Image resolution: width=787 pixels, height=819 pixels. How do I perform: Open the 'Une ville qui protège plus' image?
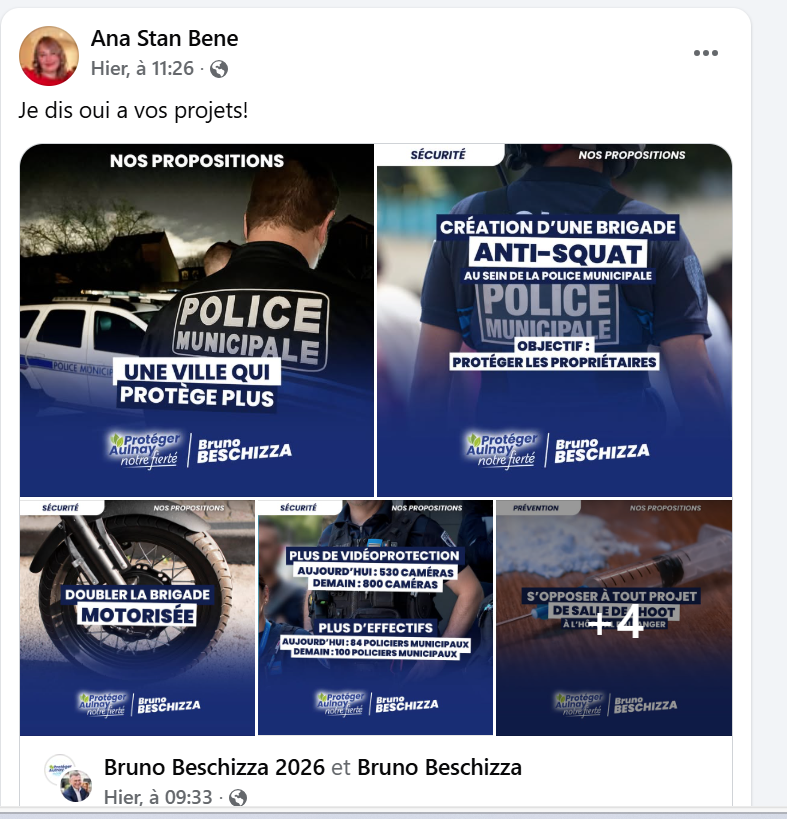pos(197,320)
